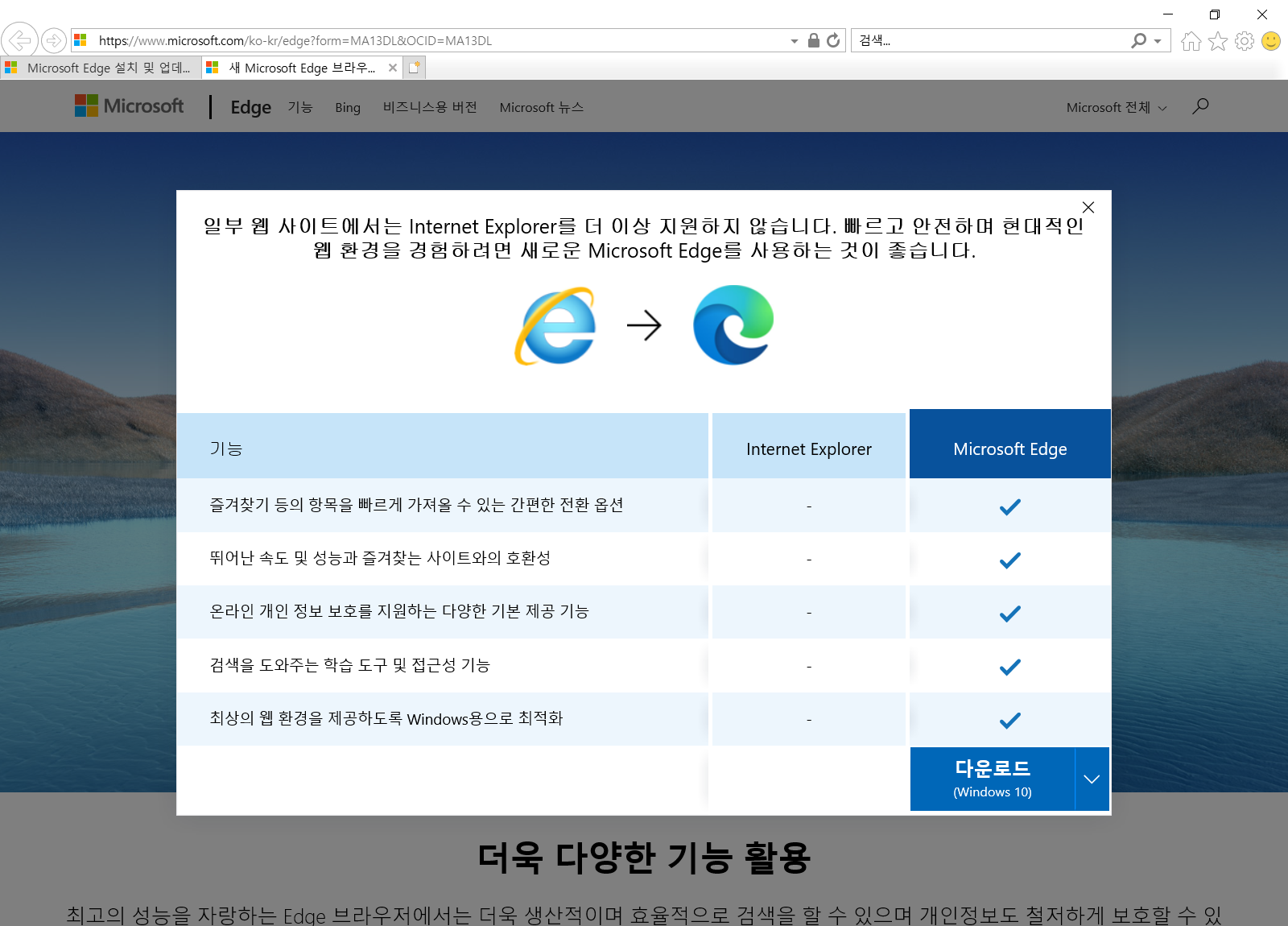The image size is (1288, 926).
Task: Click the magnifier search icon in search box
Action: 1138,40
